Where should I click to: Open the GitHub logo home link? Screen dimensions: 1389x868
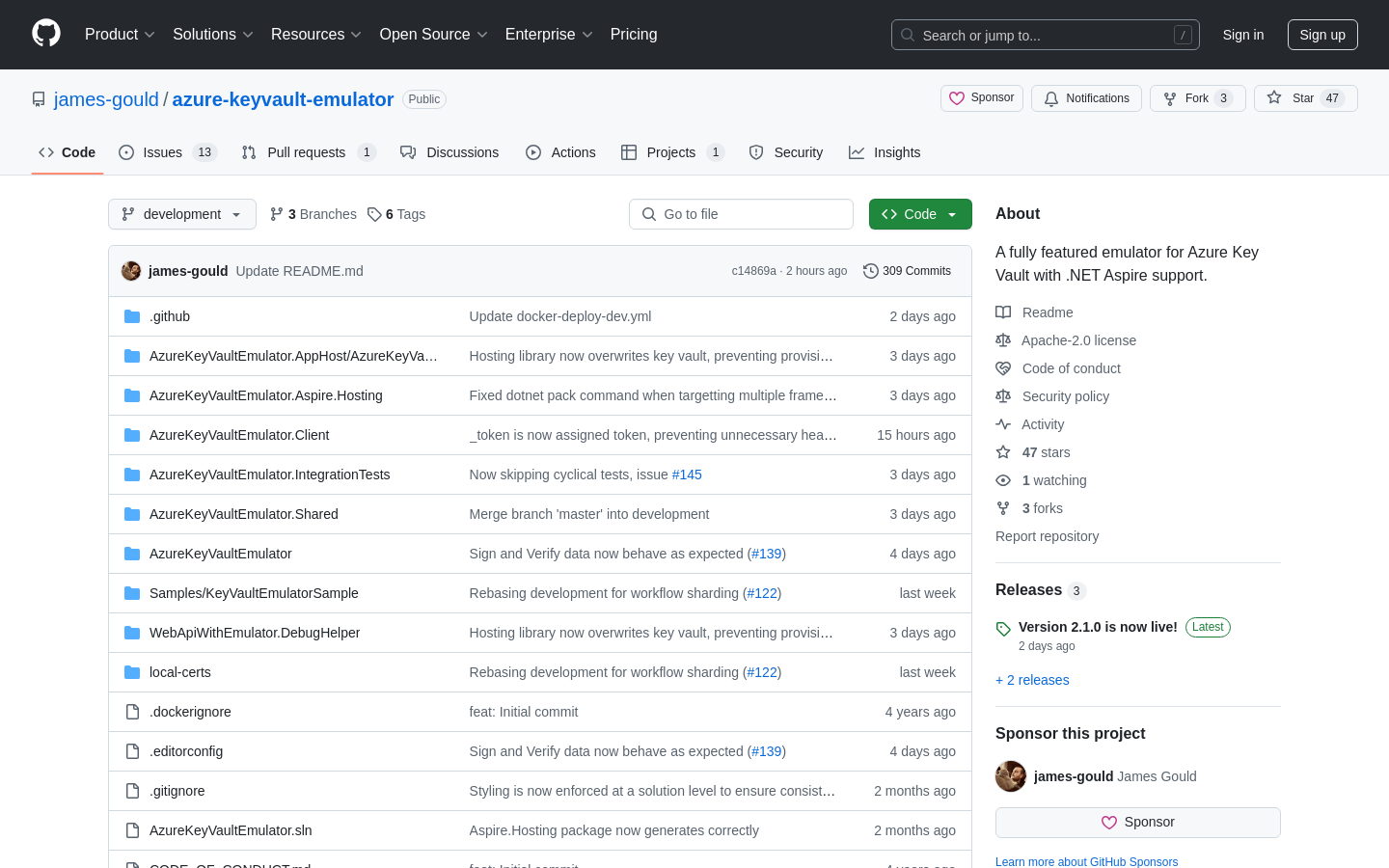click(x=46, y=34)
